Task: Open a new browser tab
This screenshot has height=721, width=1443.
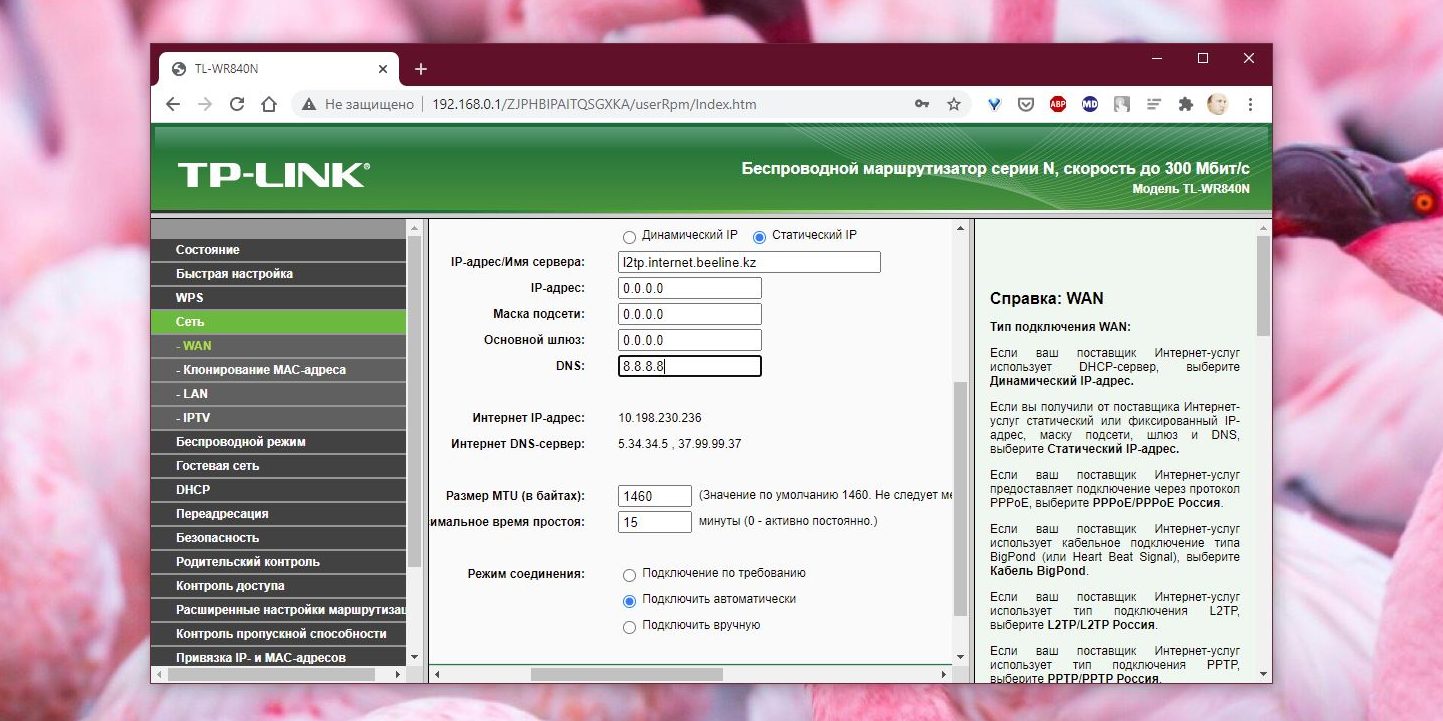Action: (x=421, y=69)
